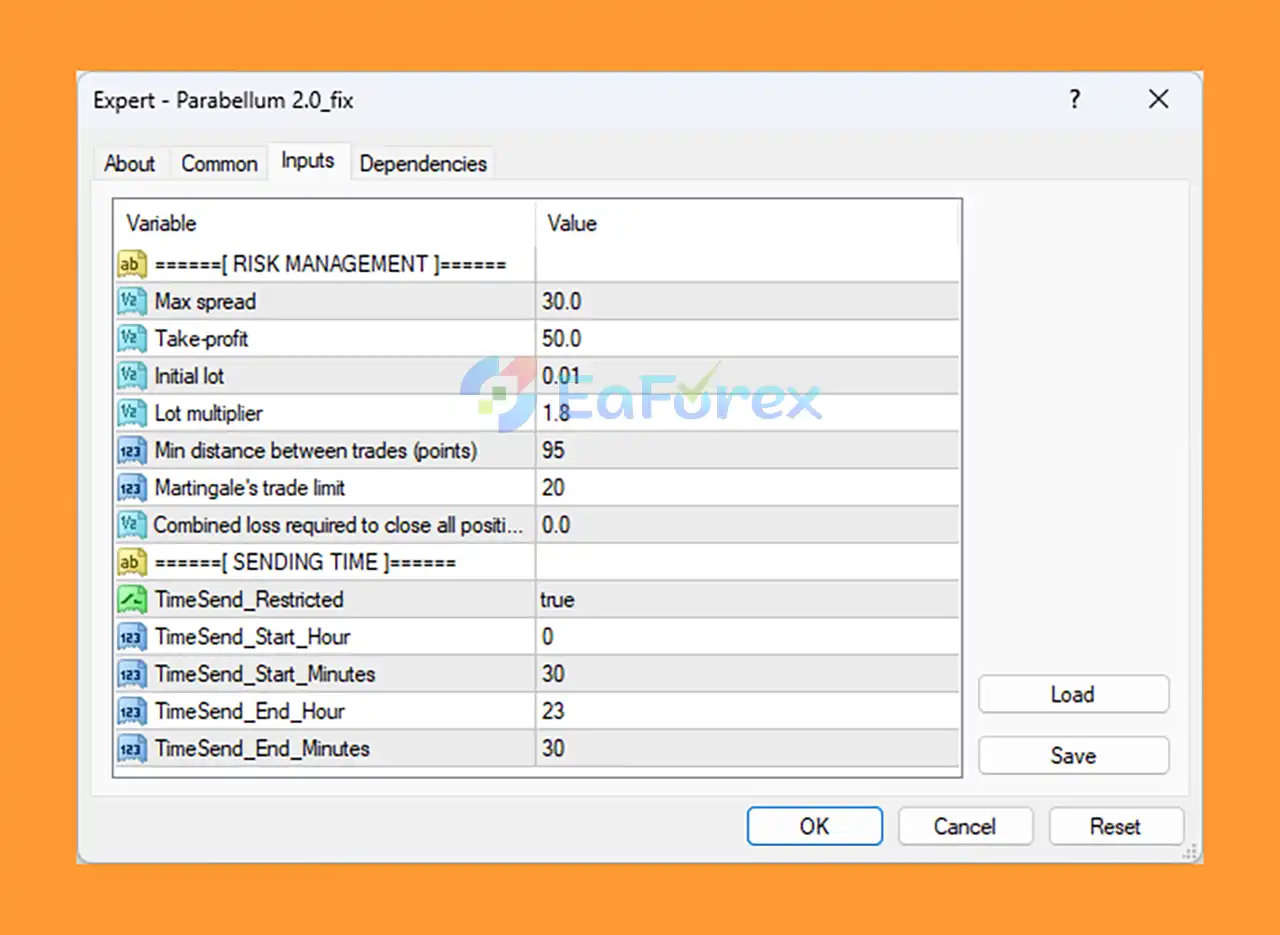Click the Take-profit variable name
This screenshot has width=1280, height=935.
[x=201, y=338]
